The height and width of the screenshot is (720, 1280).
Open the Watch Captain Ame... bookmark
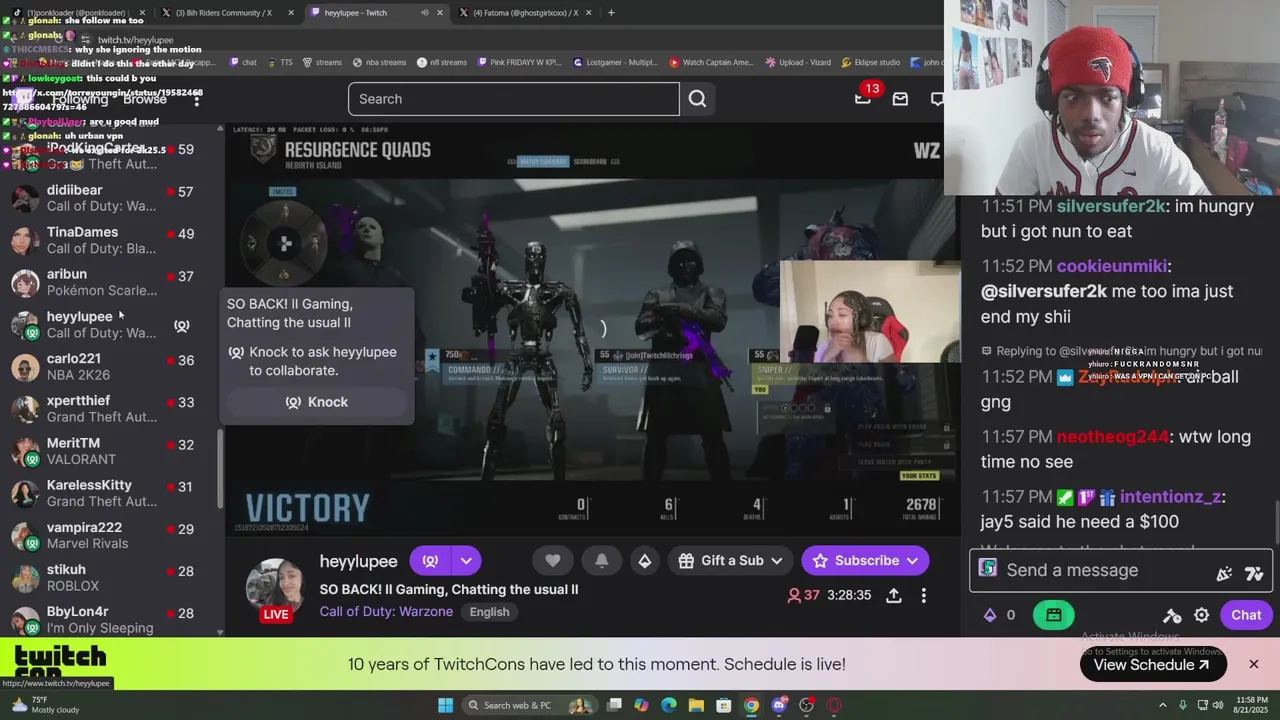710,62
